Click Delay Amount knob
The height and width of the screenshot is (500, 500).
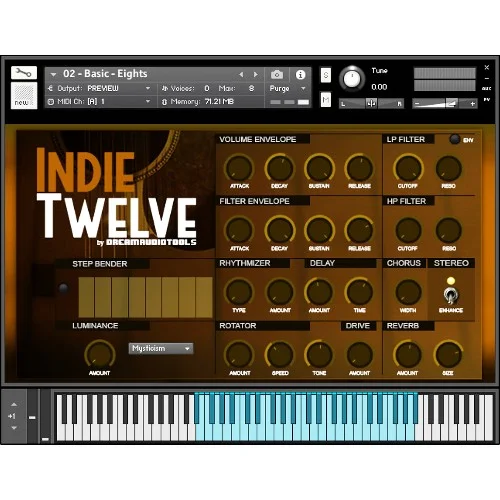[319, 292]
